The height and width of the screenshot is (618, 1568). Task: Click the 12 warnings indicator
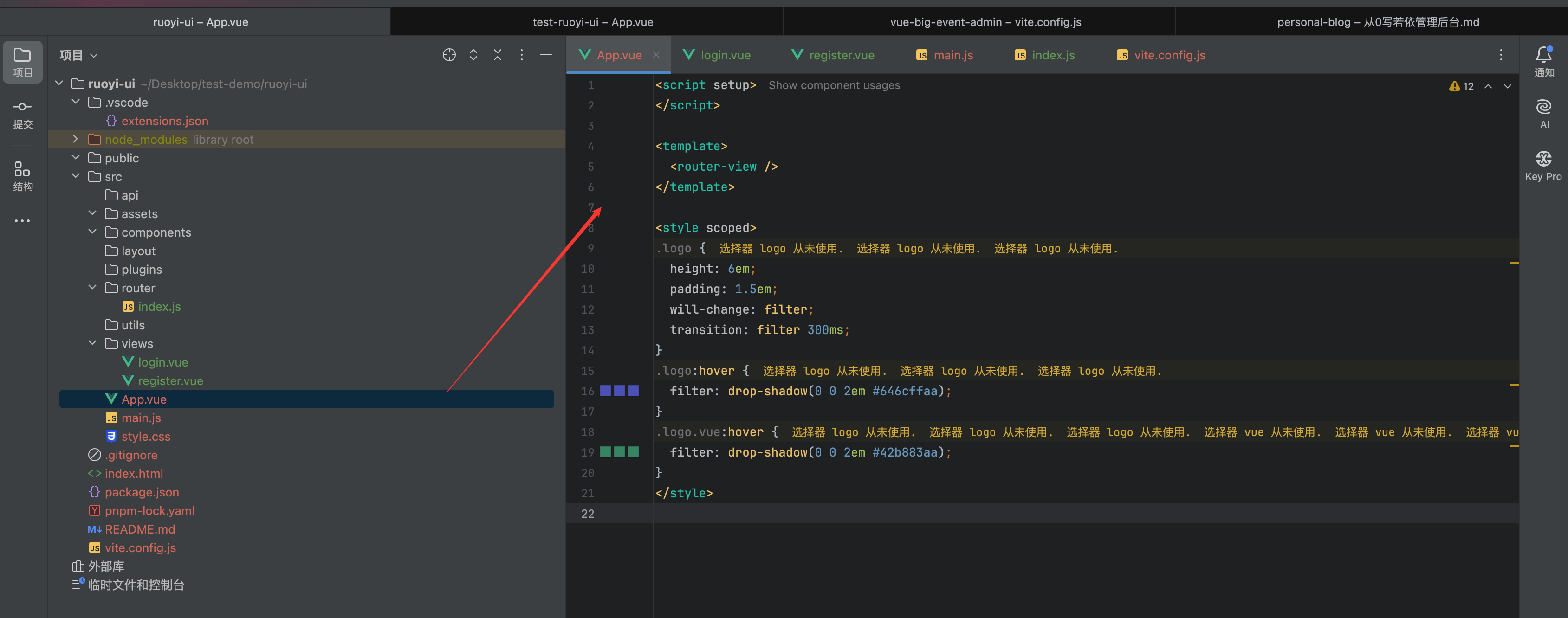[1462, 86]
